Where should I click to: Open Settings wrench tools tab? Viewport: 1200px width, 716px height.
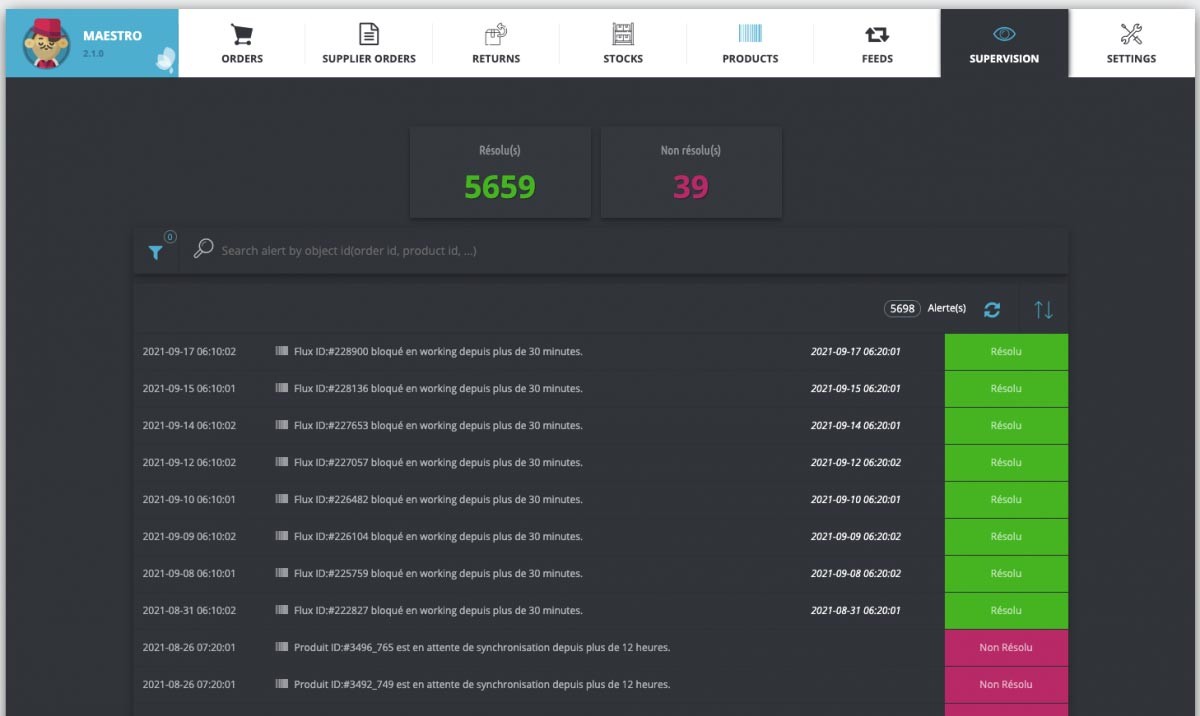point(1131,44)
